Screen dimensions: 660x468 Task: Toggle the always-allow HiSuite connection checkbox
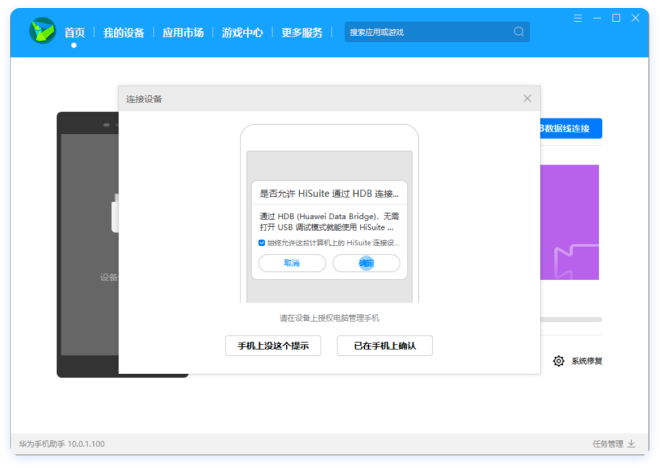tap(261, 243)
